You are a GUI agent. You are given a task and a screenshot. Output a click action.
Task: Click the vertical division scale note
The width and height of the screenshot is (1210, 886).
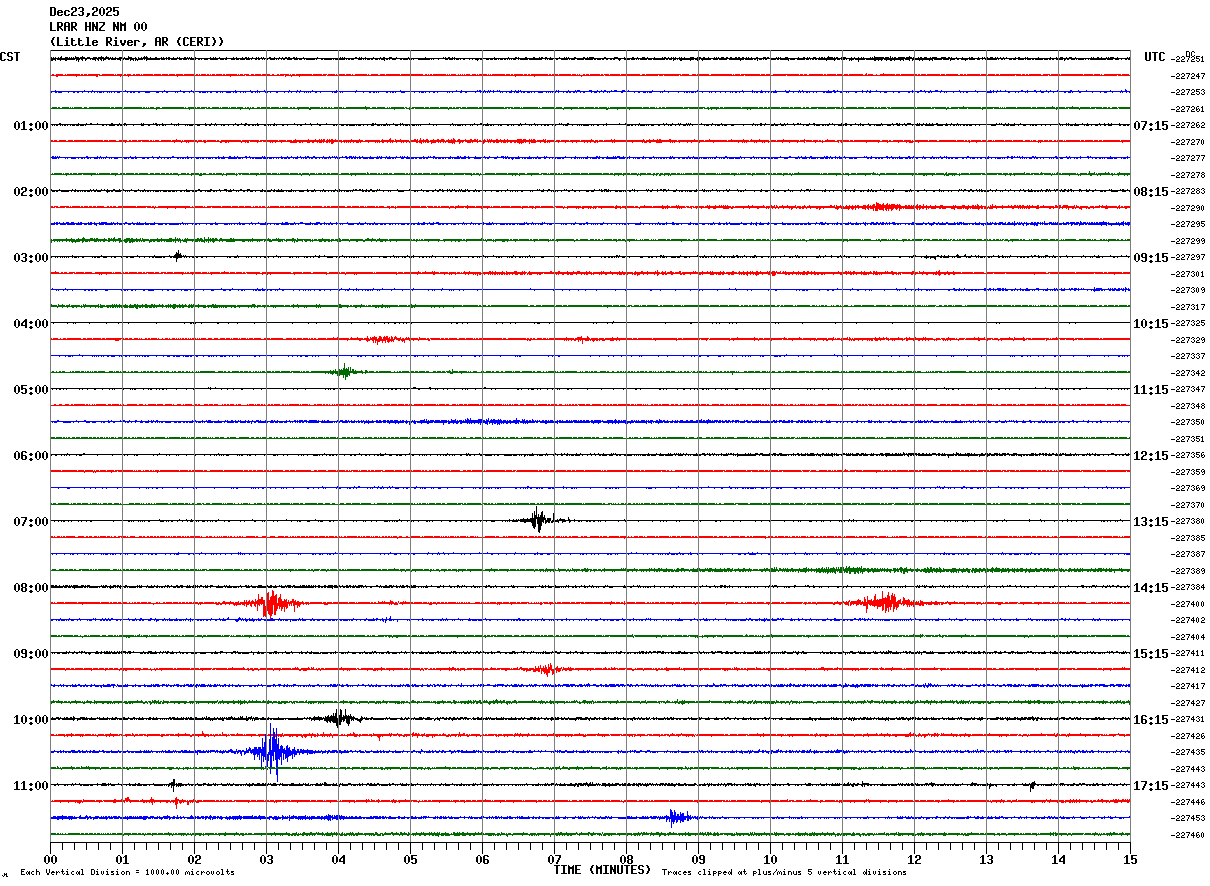(127, 873)
